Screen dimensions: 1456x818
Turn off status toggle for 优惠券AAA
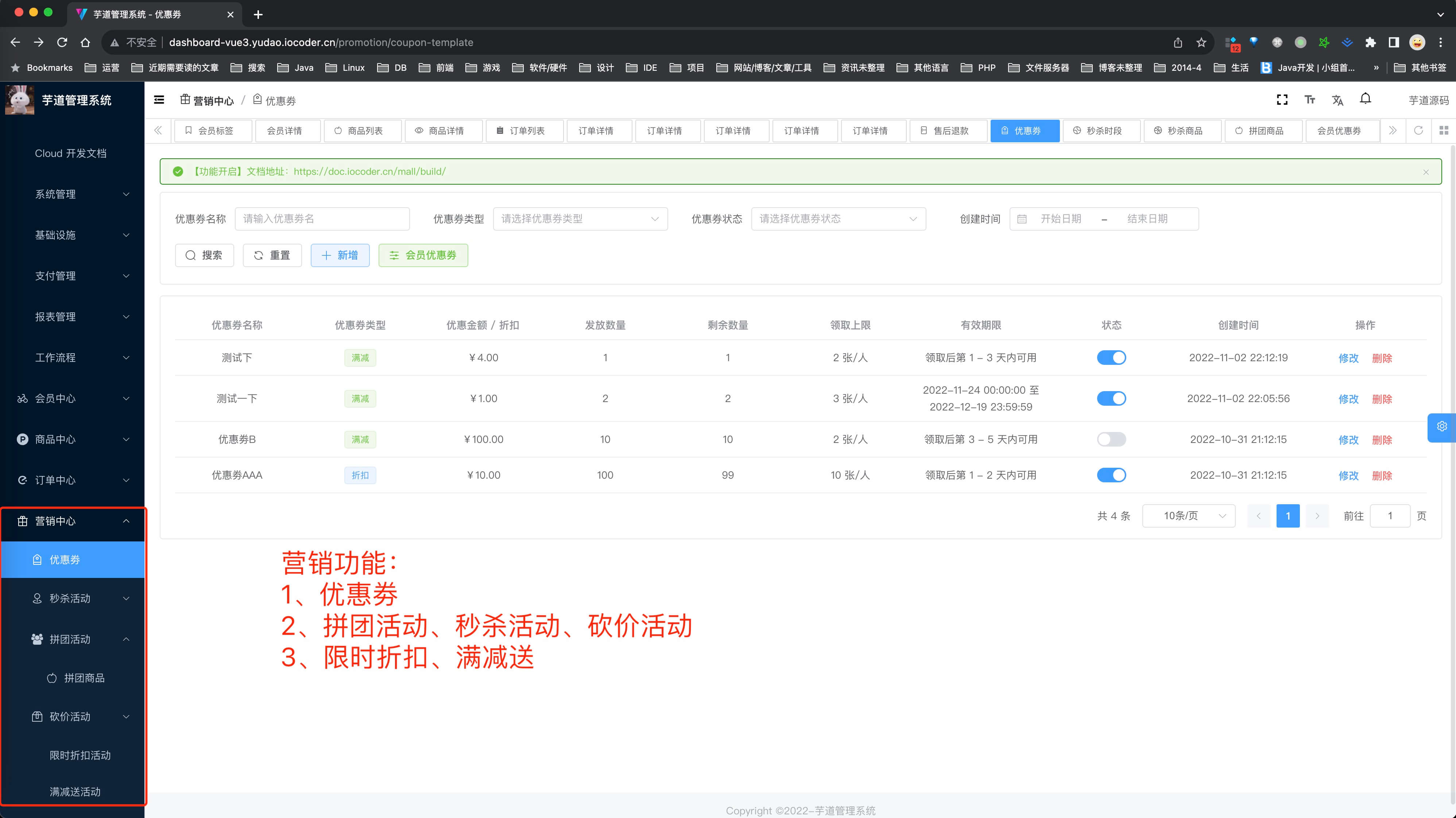point(1111,475)
